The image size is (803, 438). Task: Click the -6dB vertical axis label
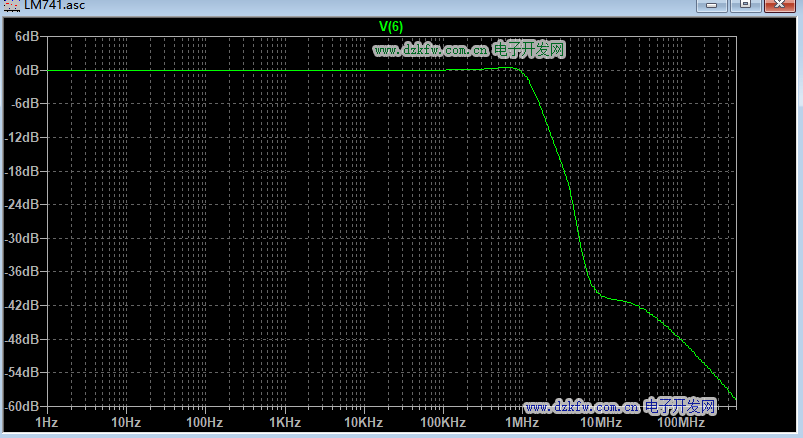tap(26, 103)
